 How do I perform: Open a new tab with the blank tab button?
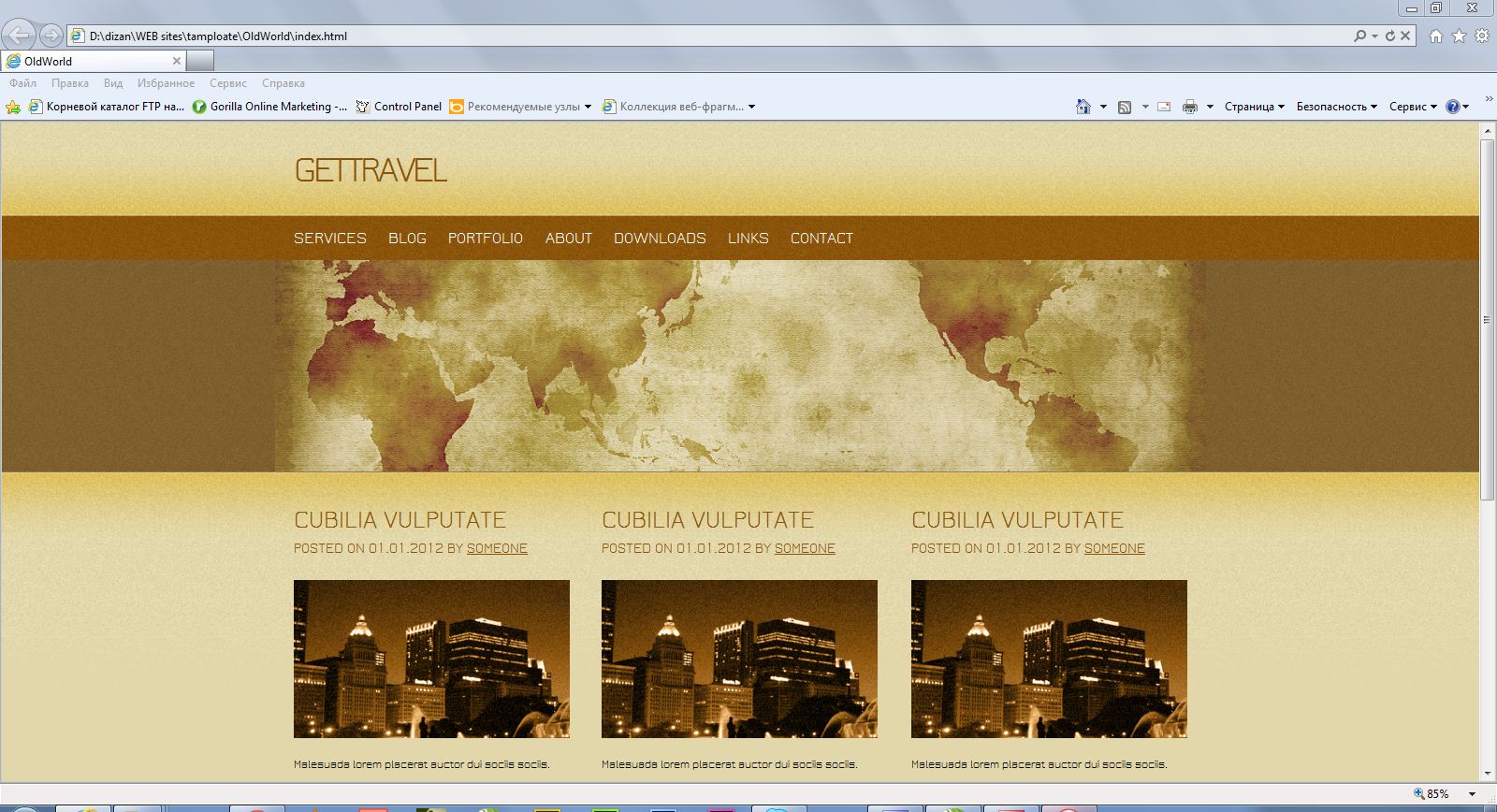point(200,61)
